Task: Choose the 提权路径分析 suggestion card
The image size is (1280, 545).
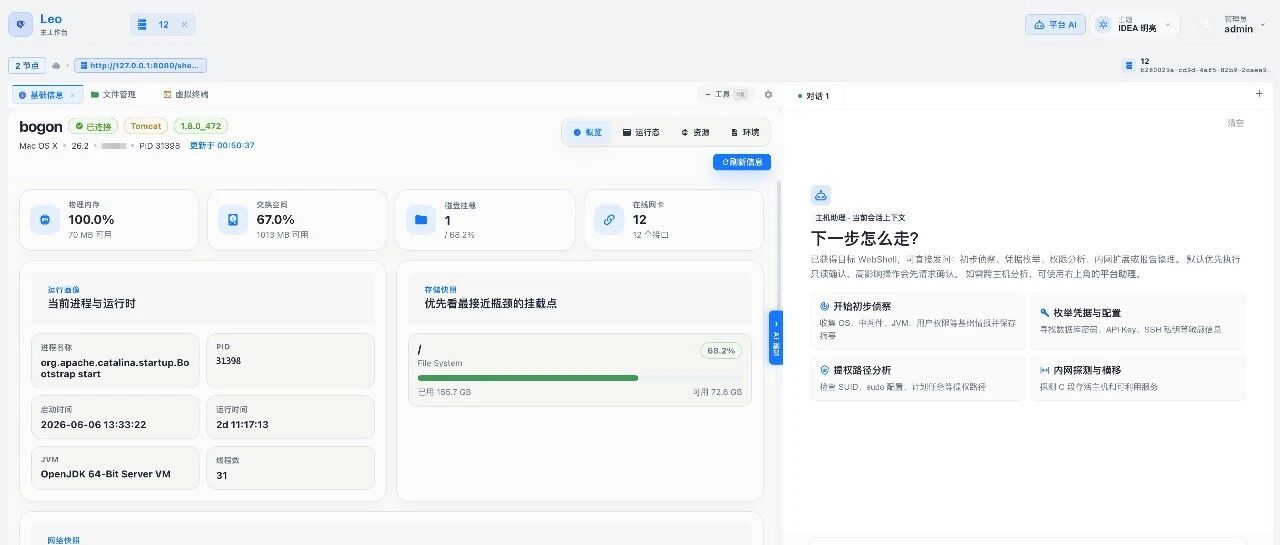Action: 918,379
